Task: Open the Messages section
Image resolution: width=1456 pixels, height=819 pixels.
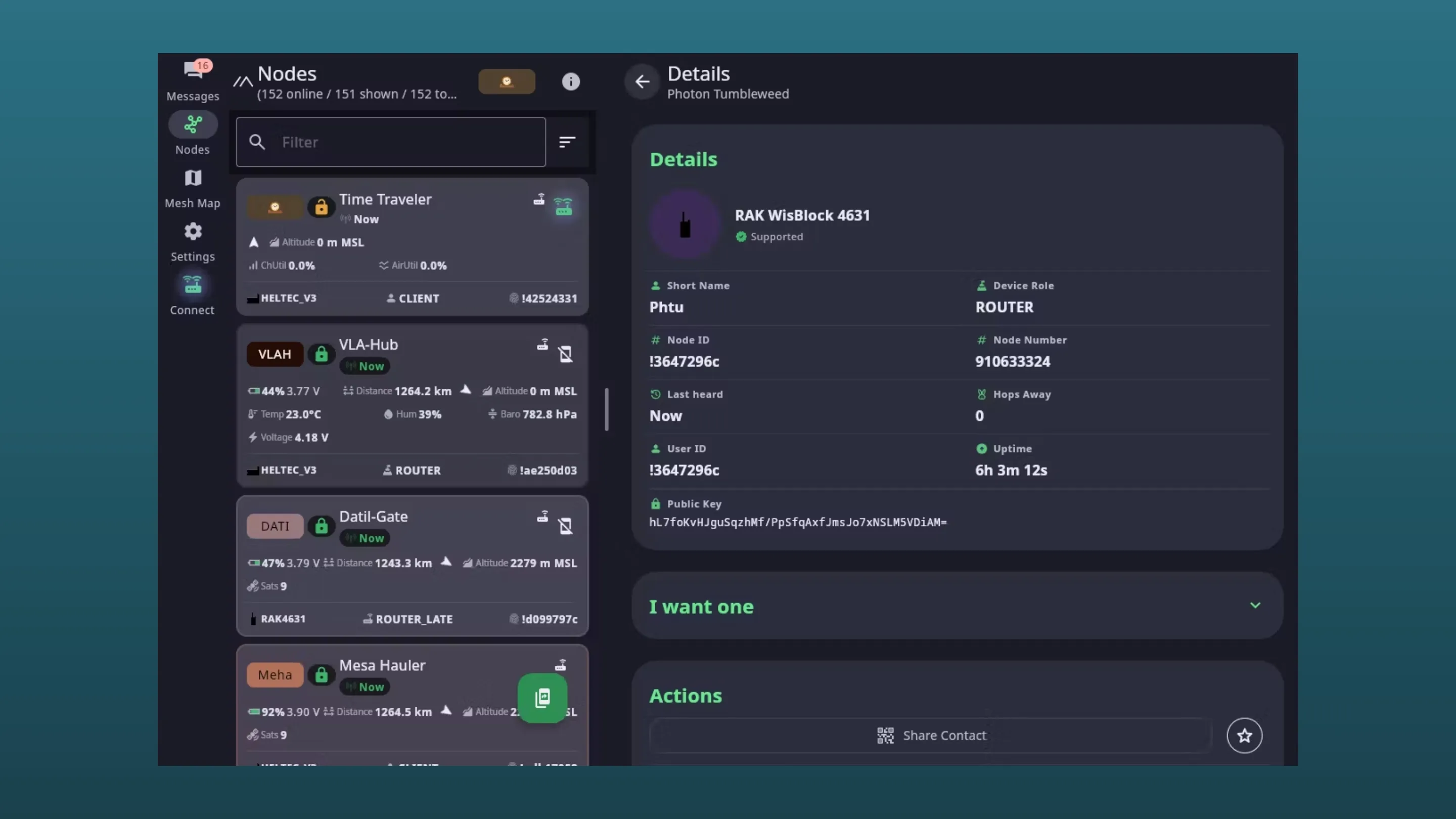Action: point(193,81)
